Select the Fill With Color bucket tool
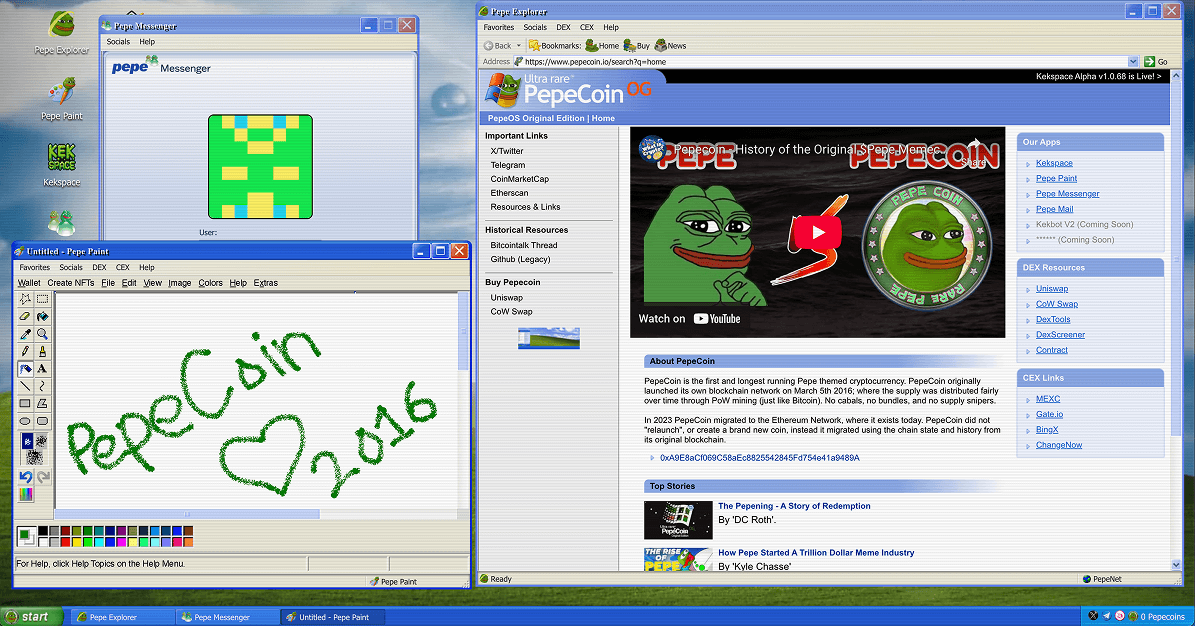Screen dimensions: 1195x626 pyautogui.click(x=43, y=316)
